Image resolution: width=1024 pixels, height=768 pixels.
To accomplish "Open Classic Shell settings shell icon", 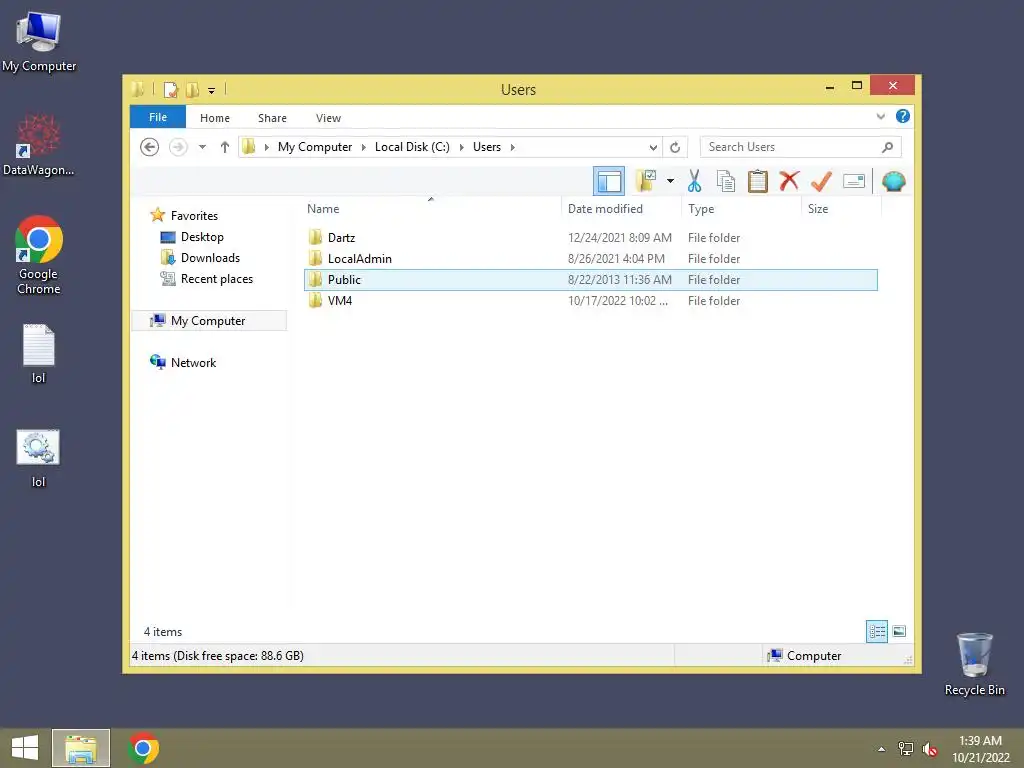I will pos(893,181).
